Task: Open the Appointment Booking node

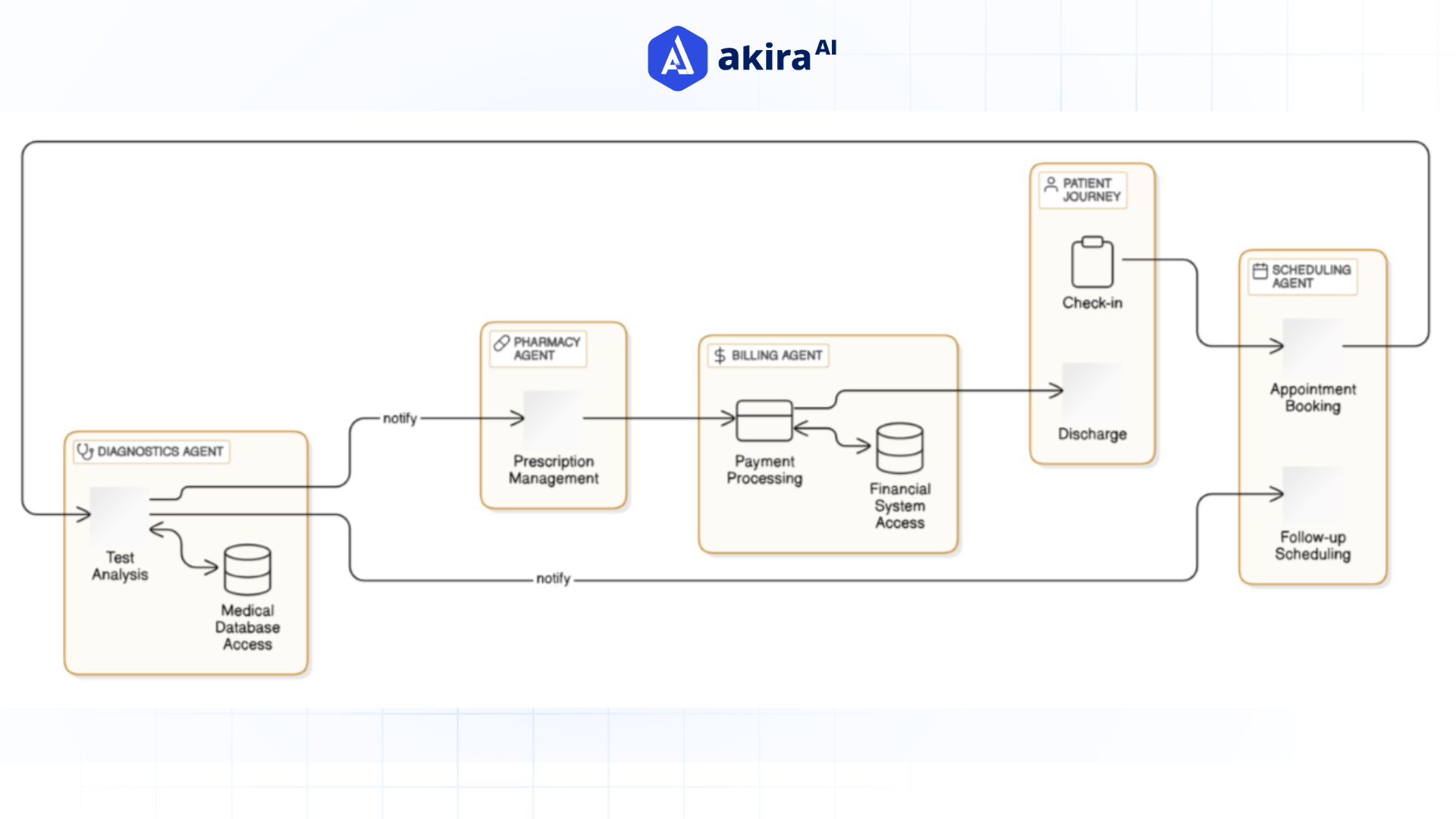Action: click(x=1313, y=349)
